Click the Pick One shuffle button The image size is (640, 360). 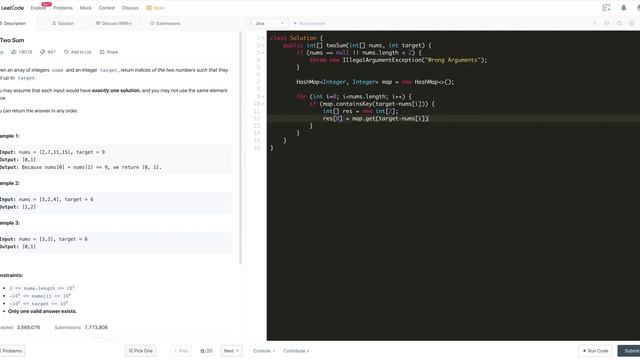tap(140, 351)
